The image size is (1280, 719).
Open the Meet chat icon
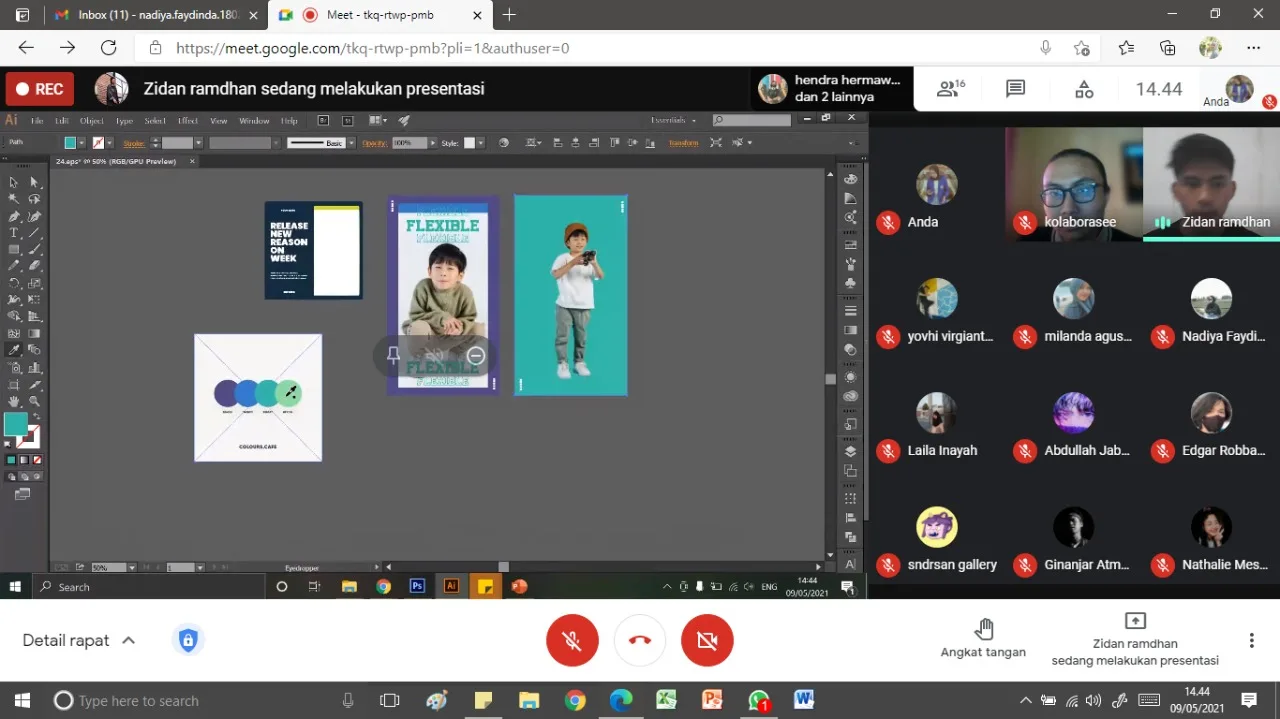click(x=1016, y=89)
